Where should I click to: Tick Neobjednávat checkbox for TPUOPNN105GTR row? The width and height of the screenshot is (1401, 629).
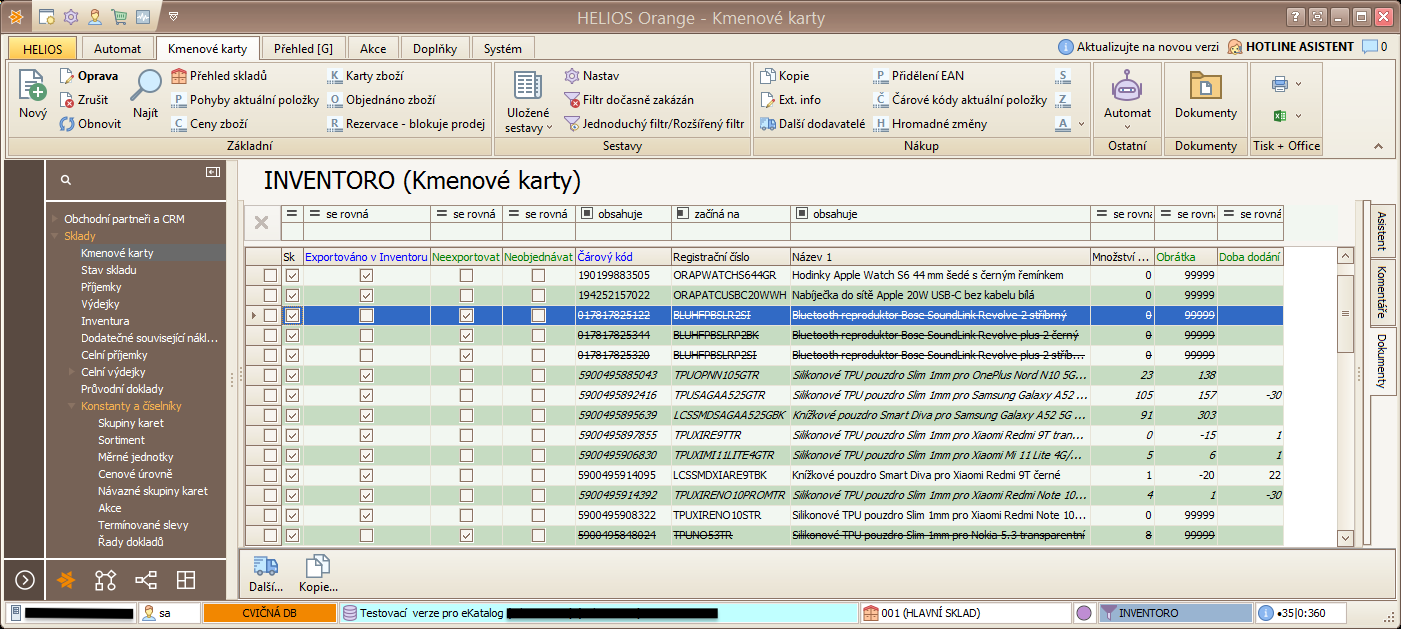(538, 375)
